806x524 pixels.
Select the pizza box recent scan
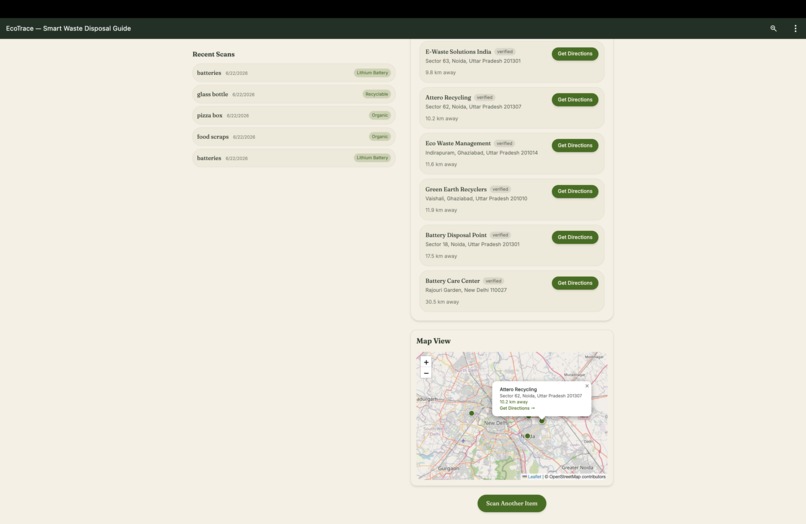coord(294,115)
